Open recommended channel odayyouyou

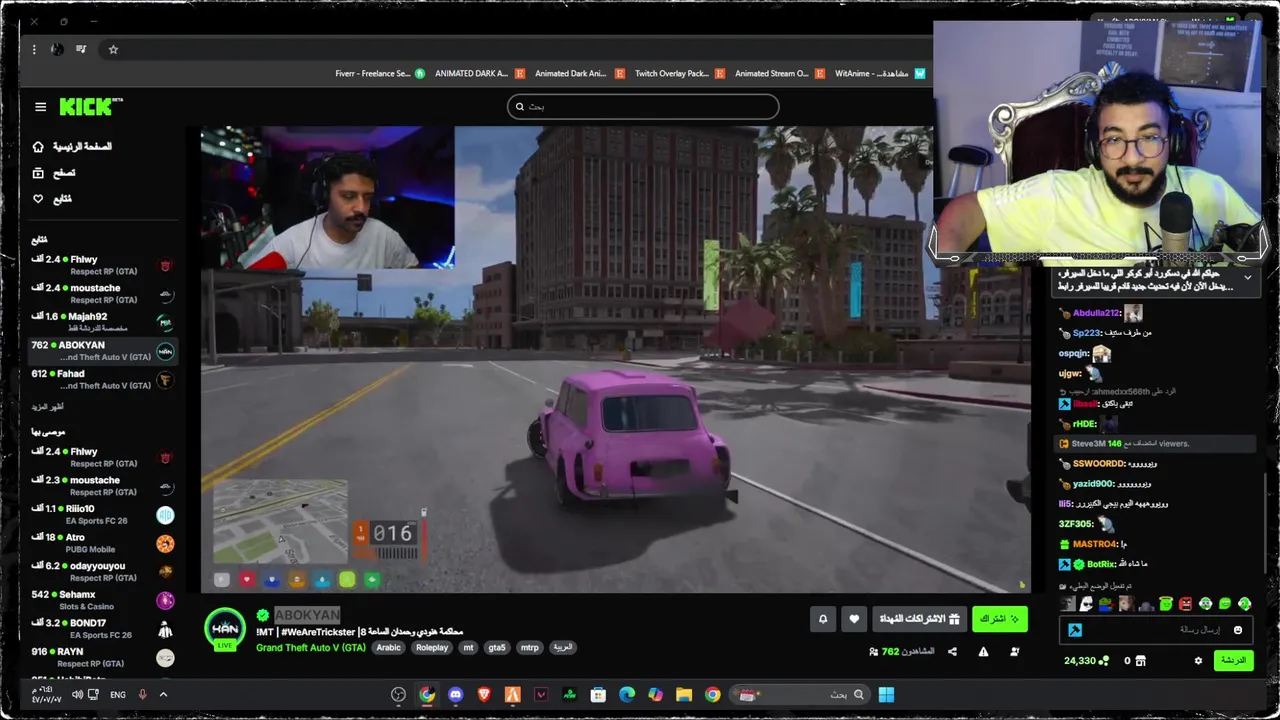click(103, 571)
